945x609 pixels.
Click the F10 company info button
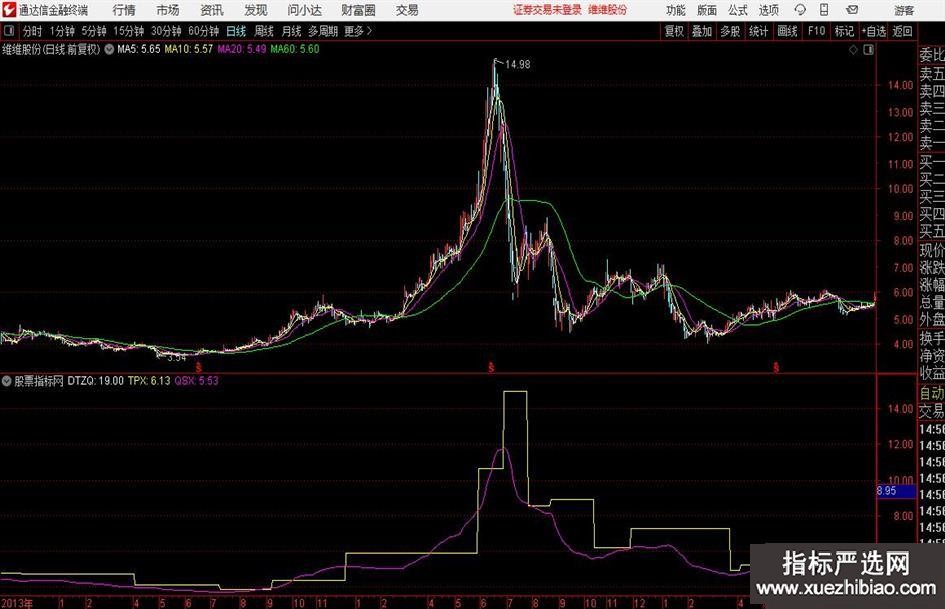(x=817, y=31)
